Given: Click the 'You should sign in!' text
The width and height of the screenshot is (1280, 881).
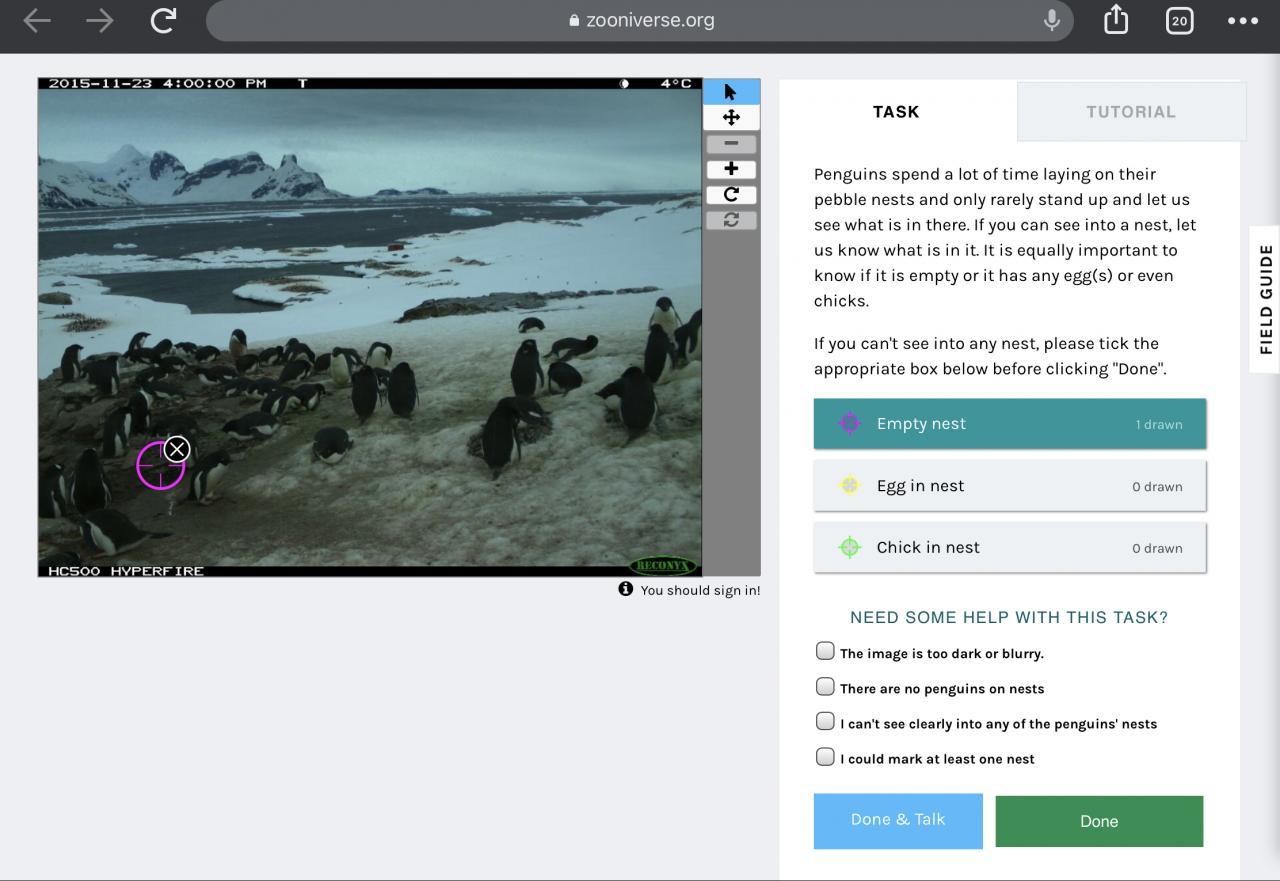Looking at the screenshot, I should (700, 590).
